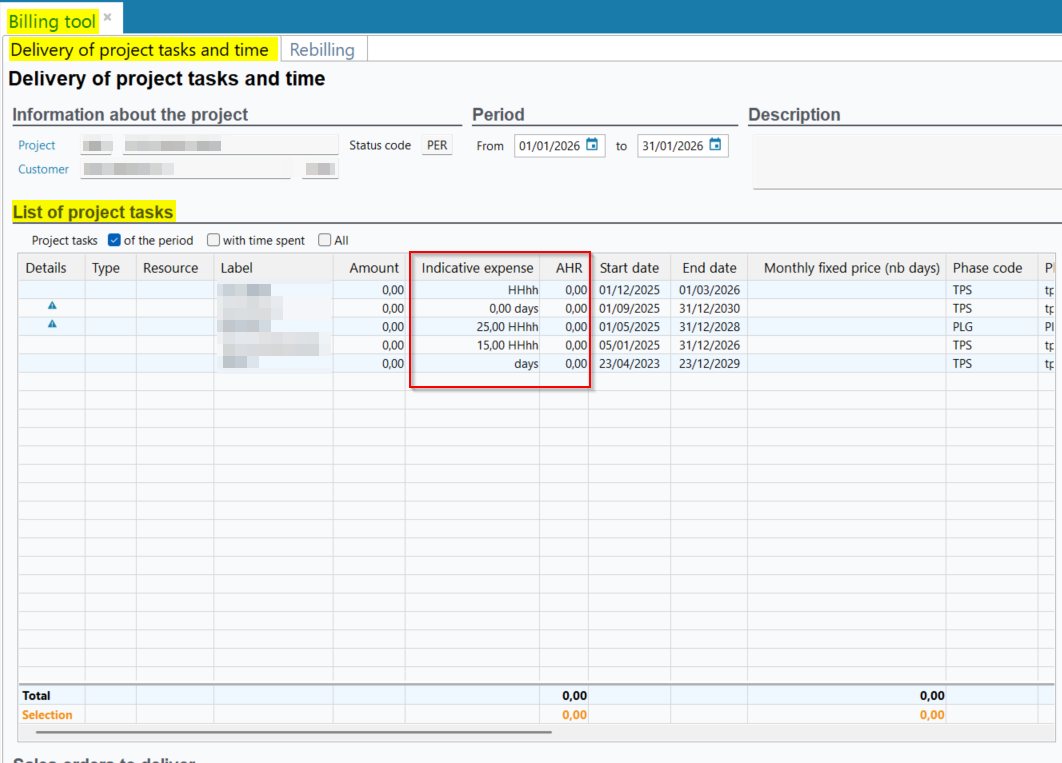Click in the Description text area
Screen dimensions: 1062x763
tap(905, 161)
